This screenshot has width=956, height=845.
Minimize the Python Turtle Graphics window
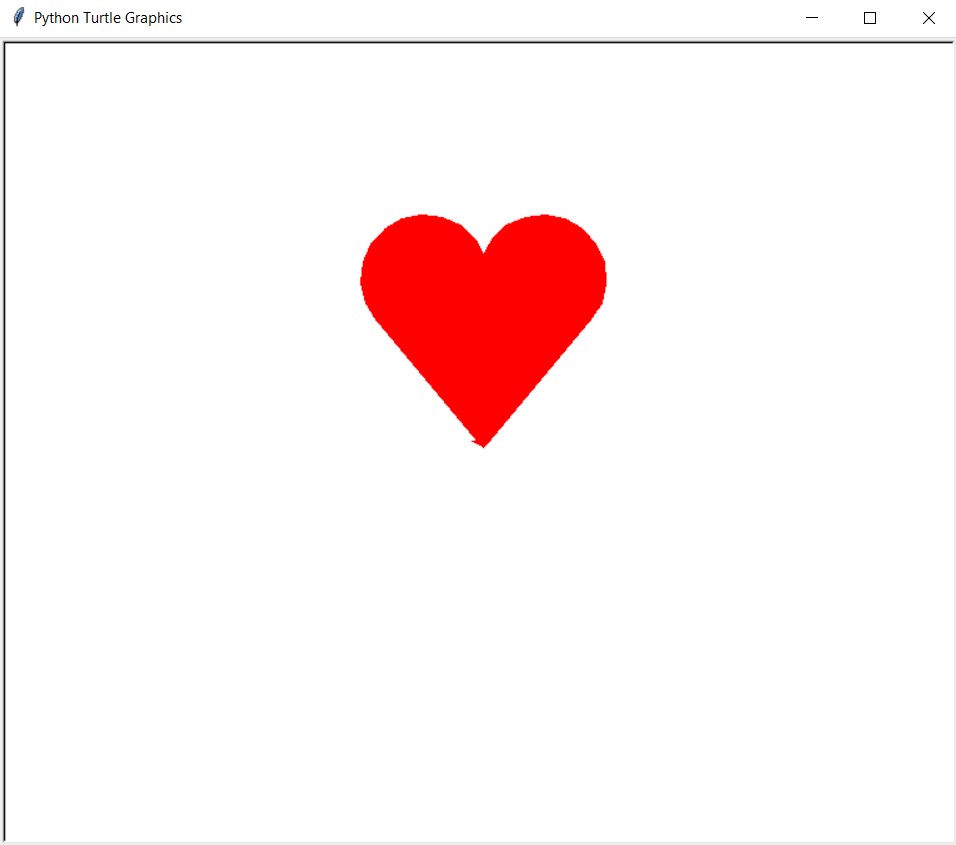click(x=812, y=18)
